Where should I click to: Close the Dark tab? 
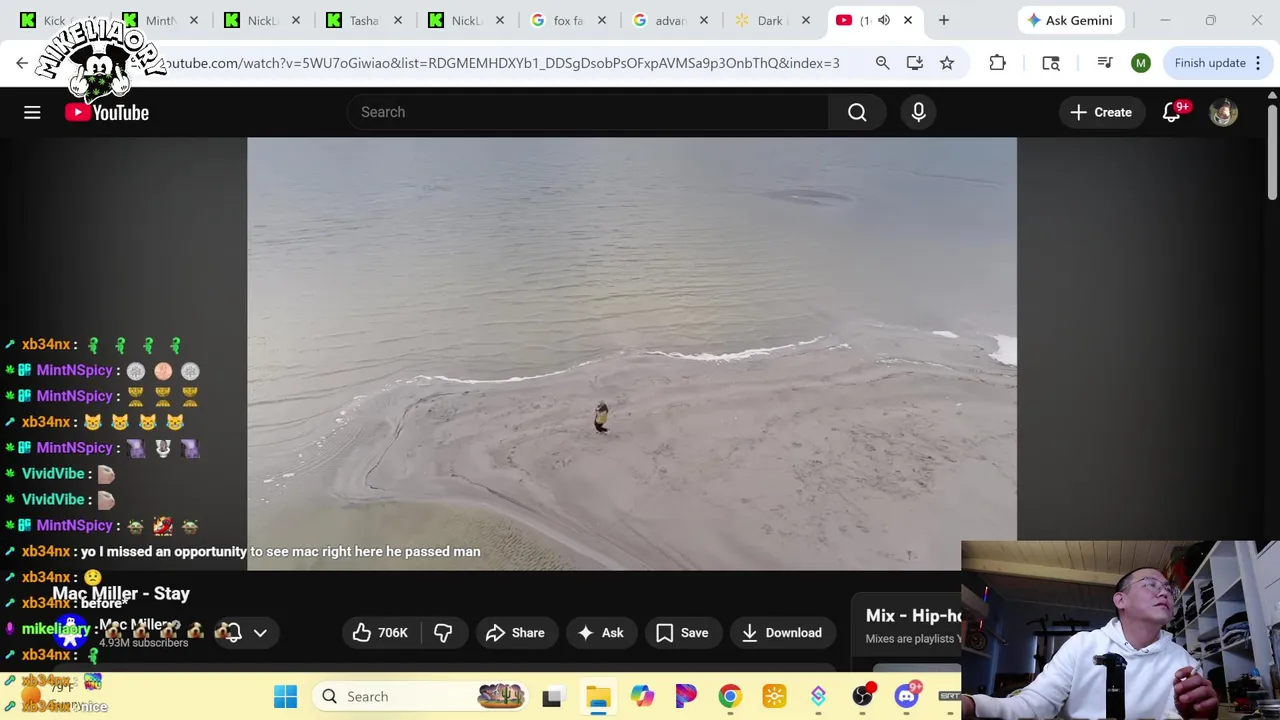pos(806,20)
